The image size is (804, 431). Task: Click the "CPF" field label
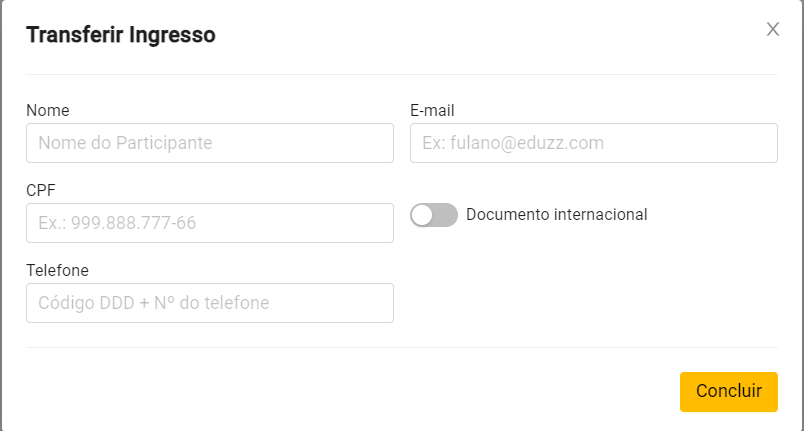[40, 190]
